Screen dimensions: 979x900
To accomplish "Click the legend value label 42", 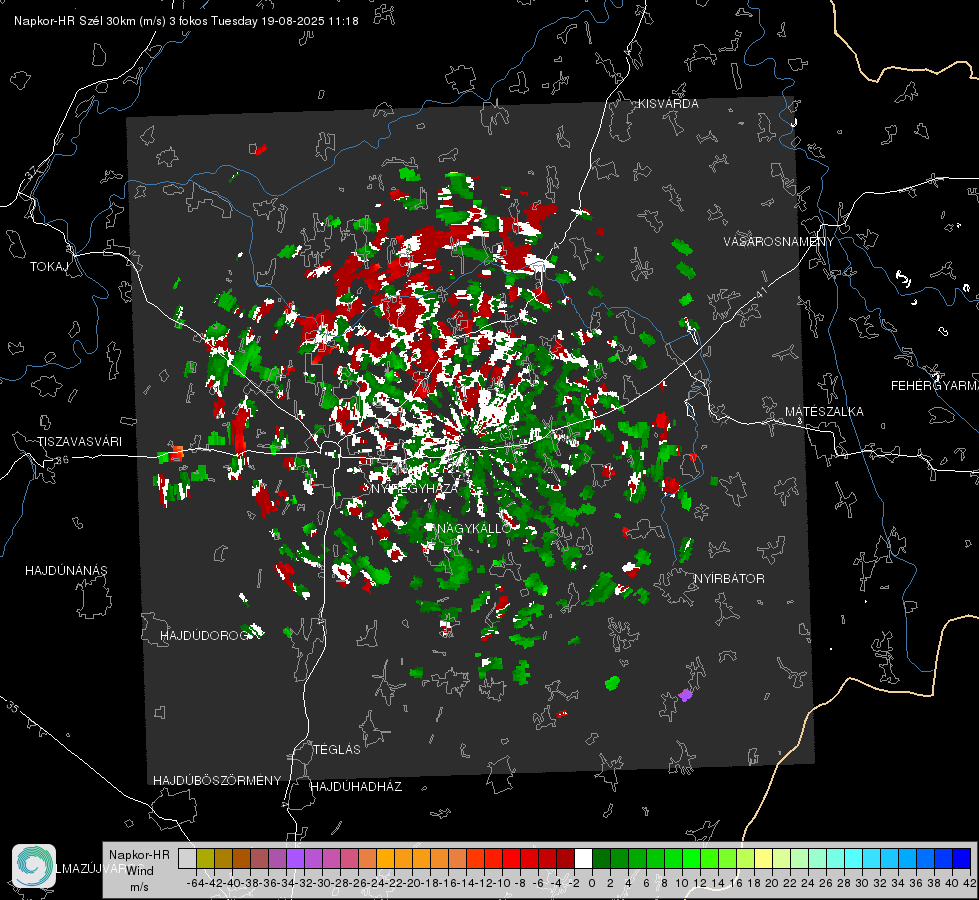I will tap(970, 883).
